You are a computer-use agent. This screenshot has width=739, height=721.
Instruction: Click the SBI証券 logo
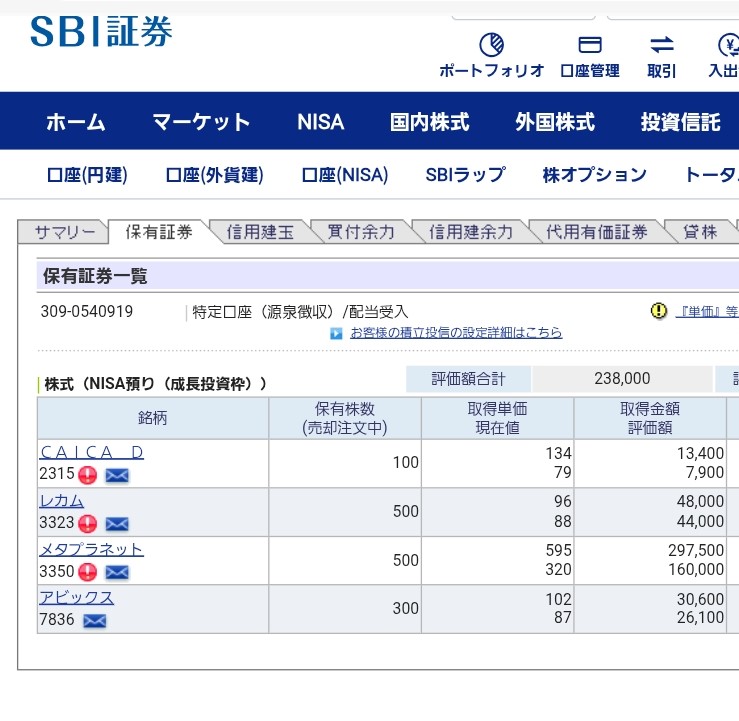click(101, 32)
